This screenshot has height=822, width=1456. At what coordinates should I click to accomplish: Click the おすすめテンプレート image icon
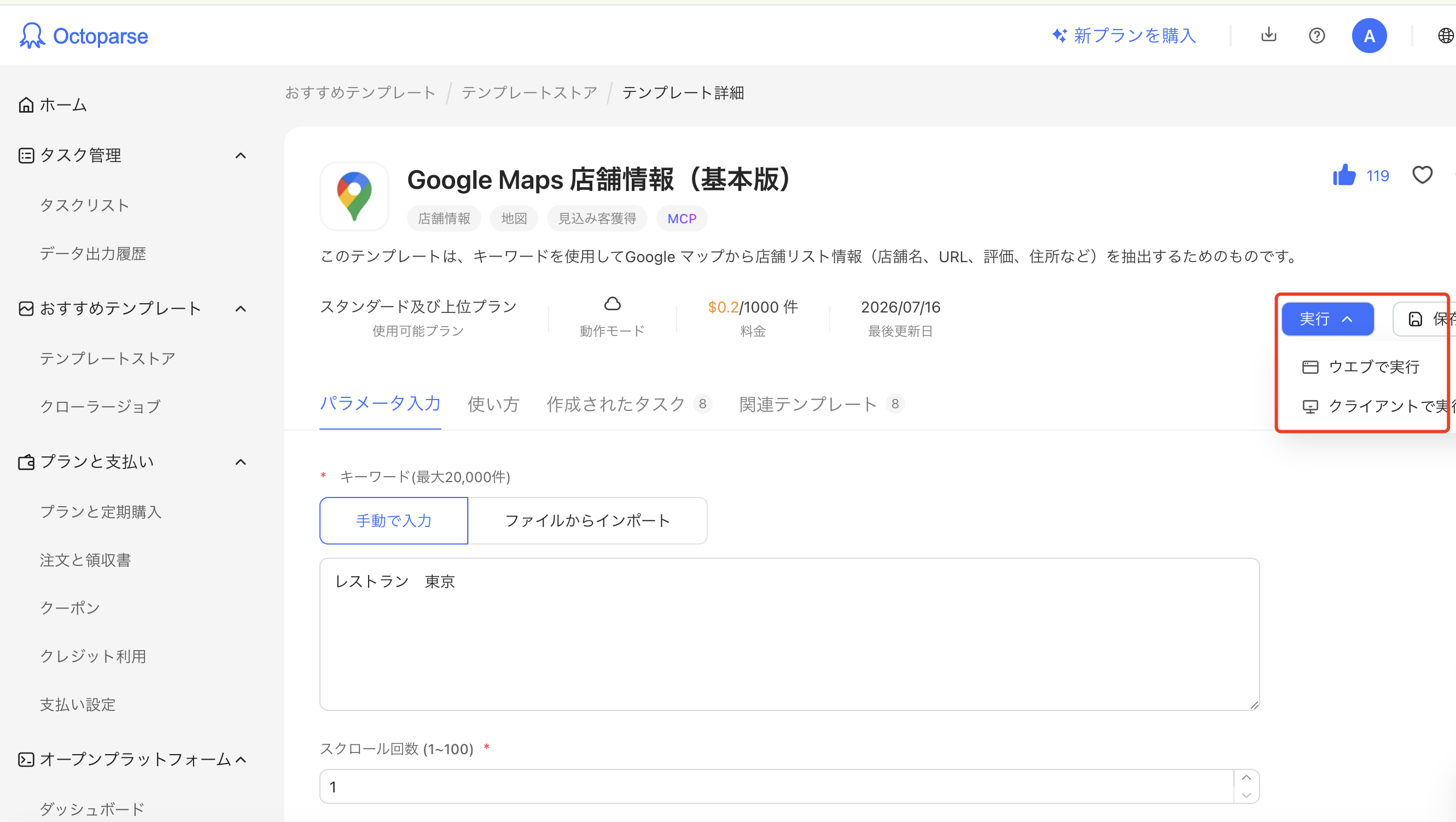(26, 309)
